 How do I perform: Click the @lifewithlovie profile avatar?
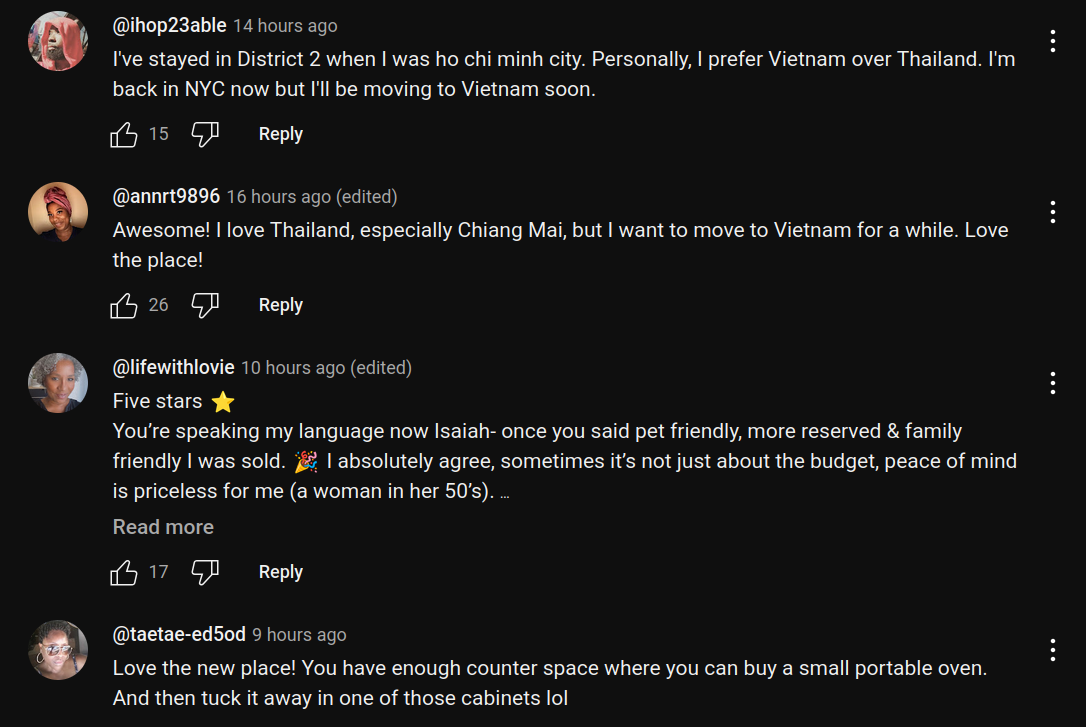pyautogui.click(x=58, y=383)
